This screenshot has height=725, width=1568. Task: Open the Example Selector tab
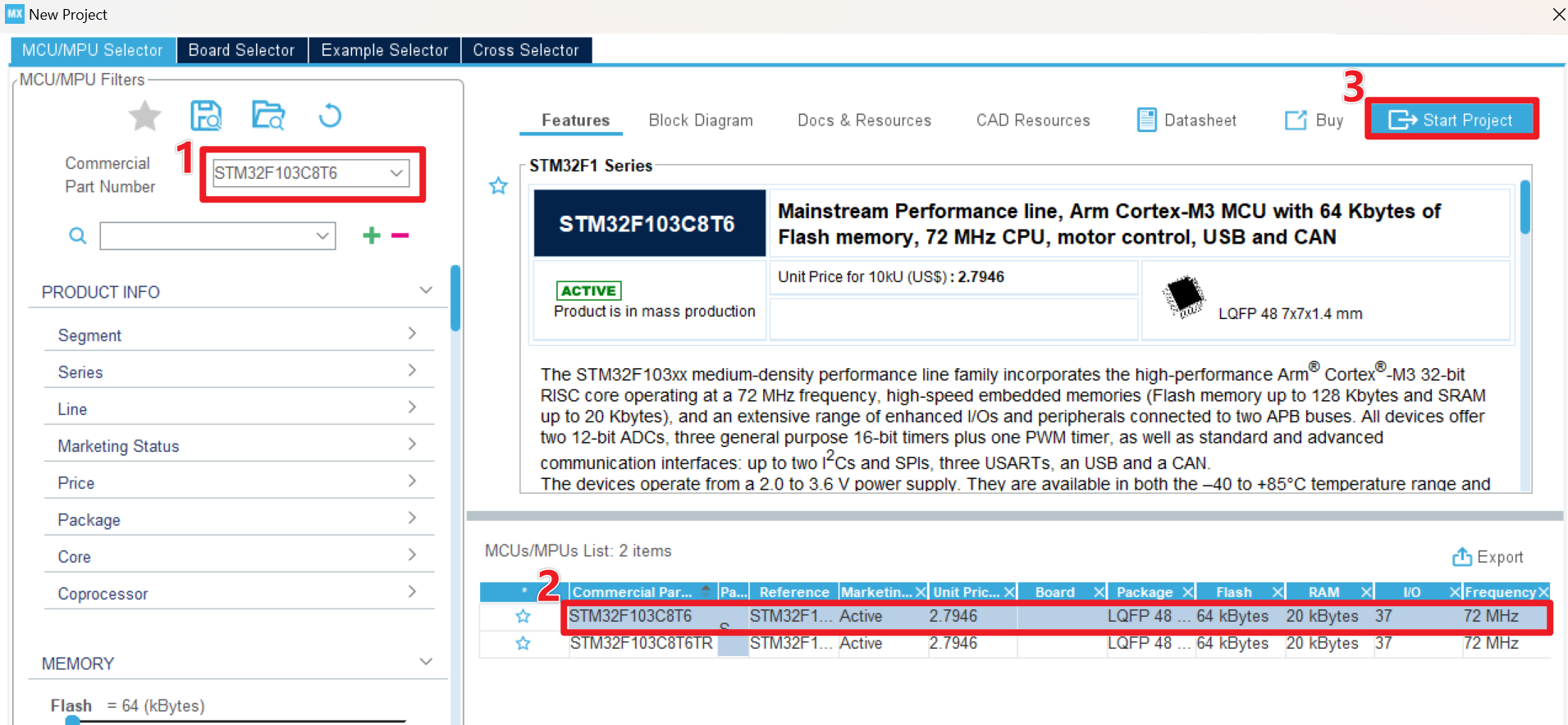385,50
